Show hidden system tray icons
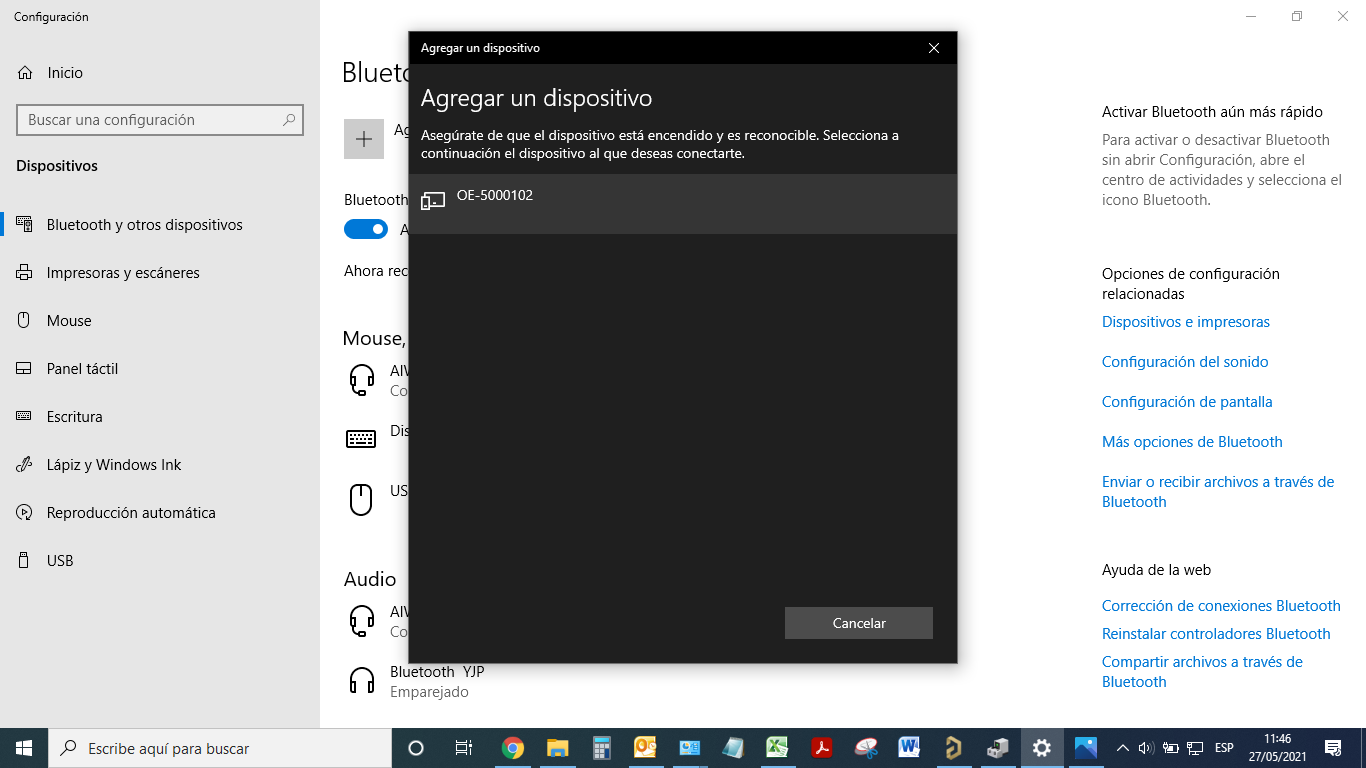Image resolution: width=1366 pixels, height=768 pixels. coord(1122,748)
